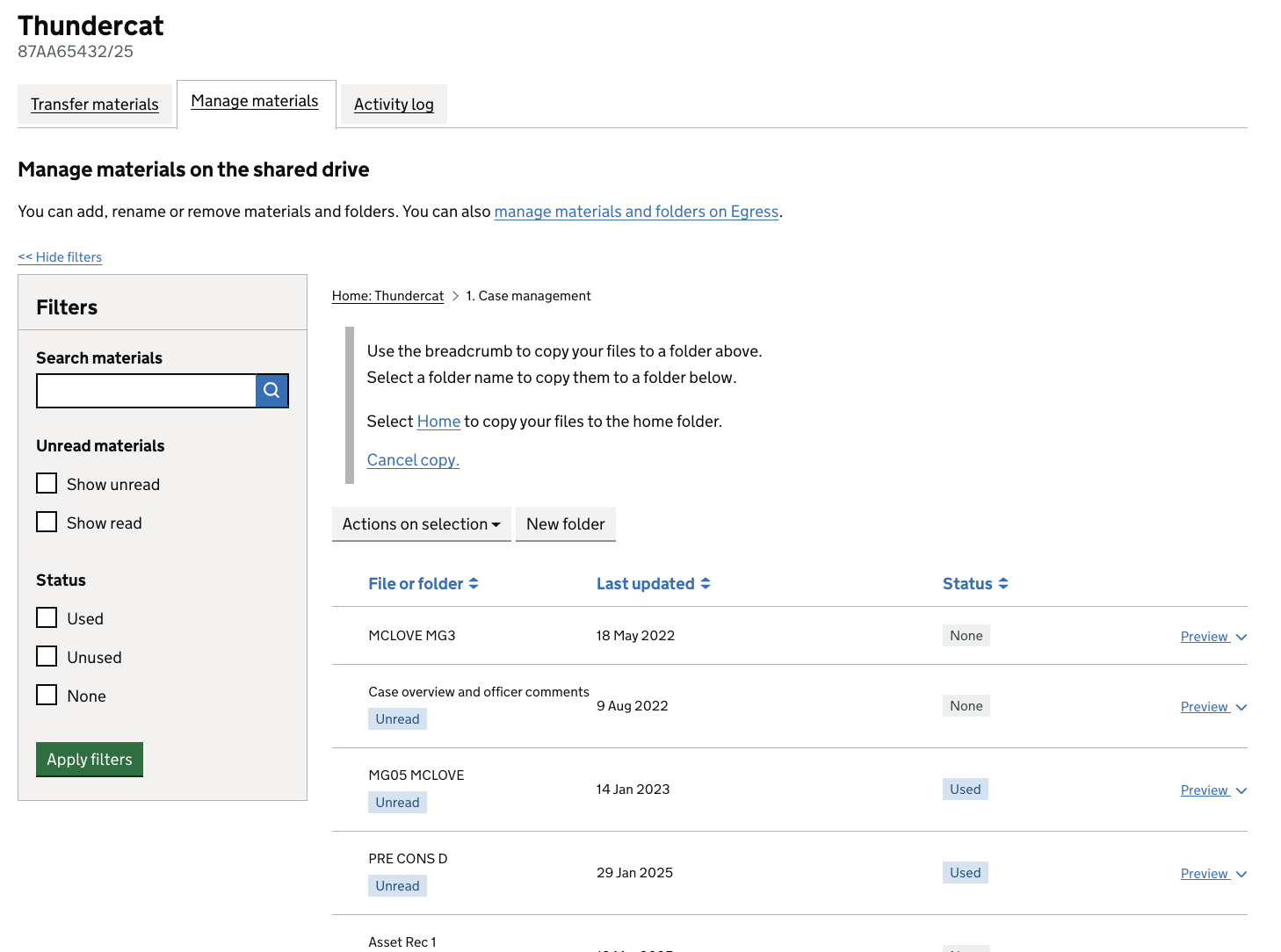This screenshot has width=1281, height=952.
Task: Expand preview chevron for MCLOVE MG3
Action: [x=1241, y=638]
